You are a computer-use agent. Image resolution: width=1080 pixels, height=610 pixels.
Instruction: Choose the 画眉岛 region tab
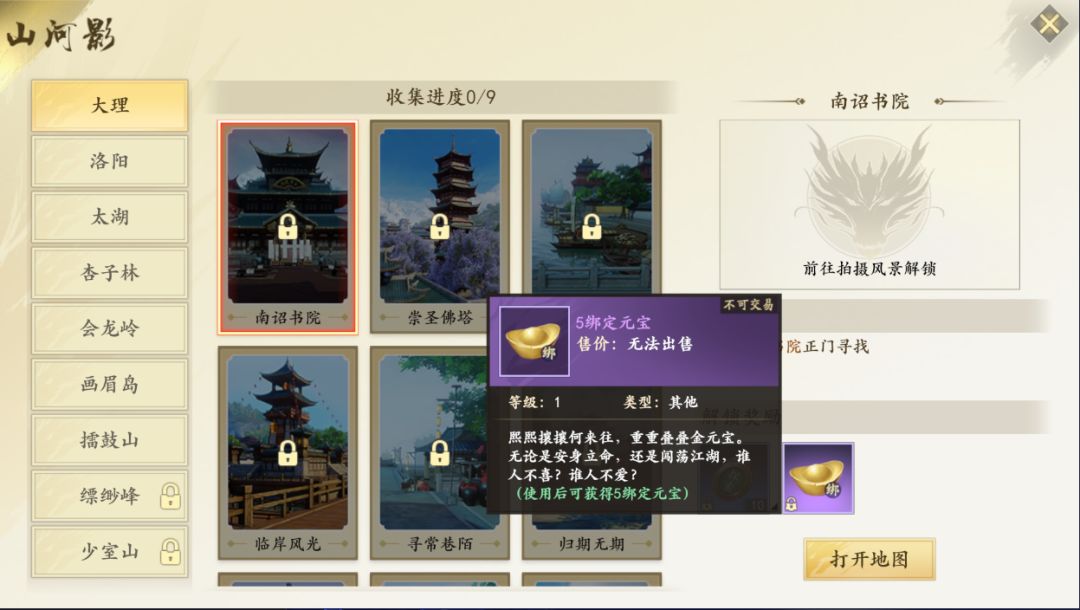click(110, 384)
